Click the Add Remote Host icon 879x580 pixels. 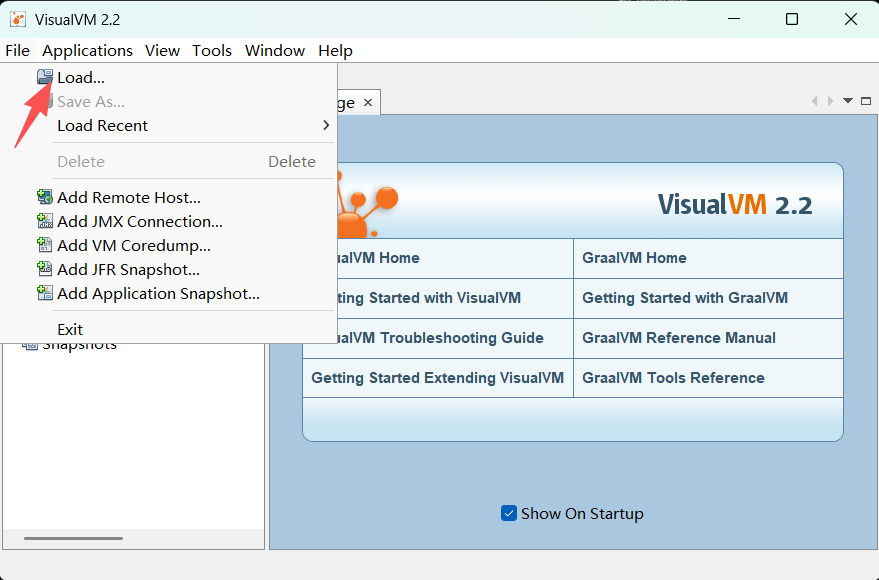pos(45,197)
